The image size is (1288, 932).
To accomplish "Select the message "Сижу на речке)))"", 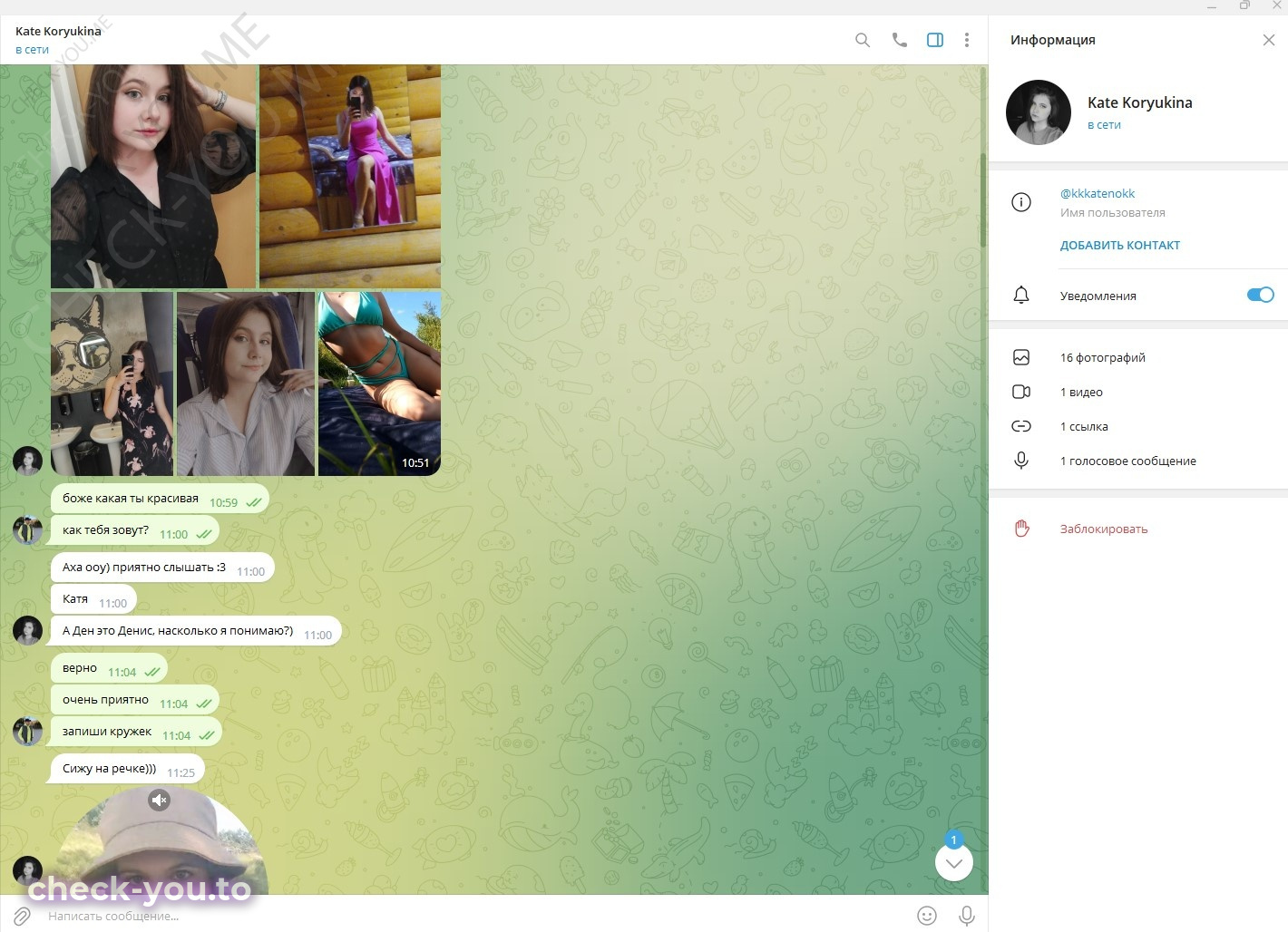I will pyautogui.click(x=128, y=770).
